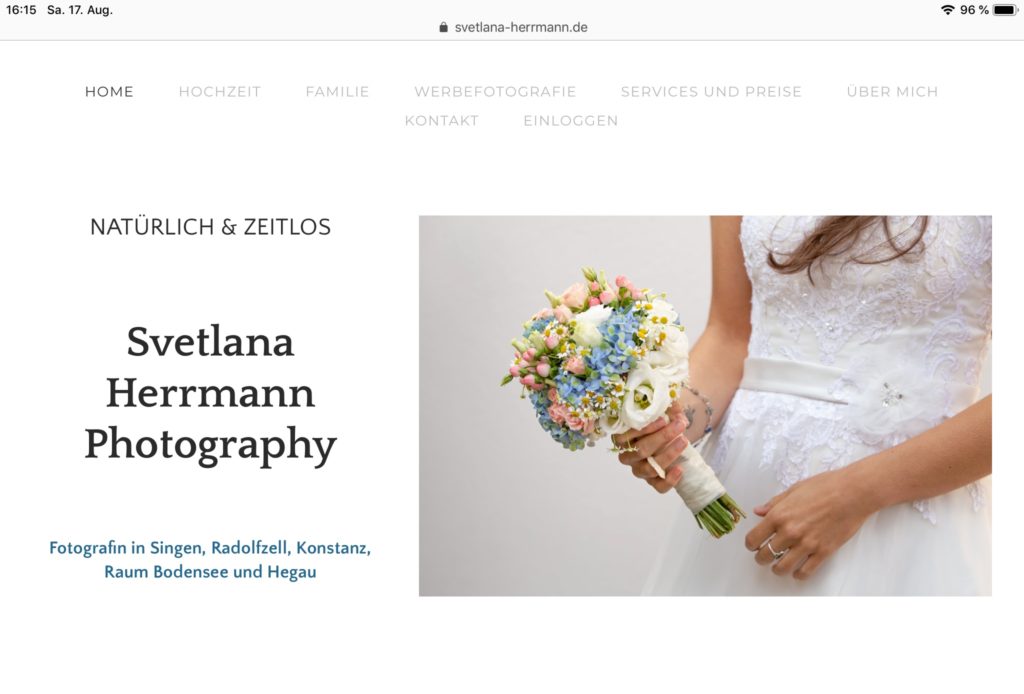Open the FAMILIE section
Viewport: 1024px width, 694px height.
337,91
